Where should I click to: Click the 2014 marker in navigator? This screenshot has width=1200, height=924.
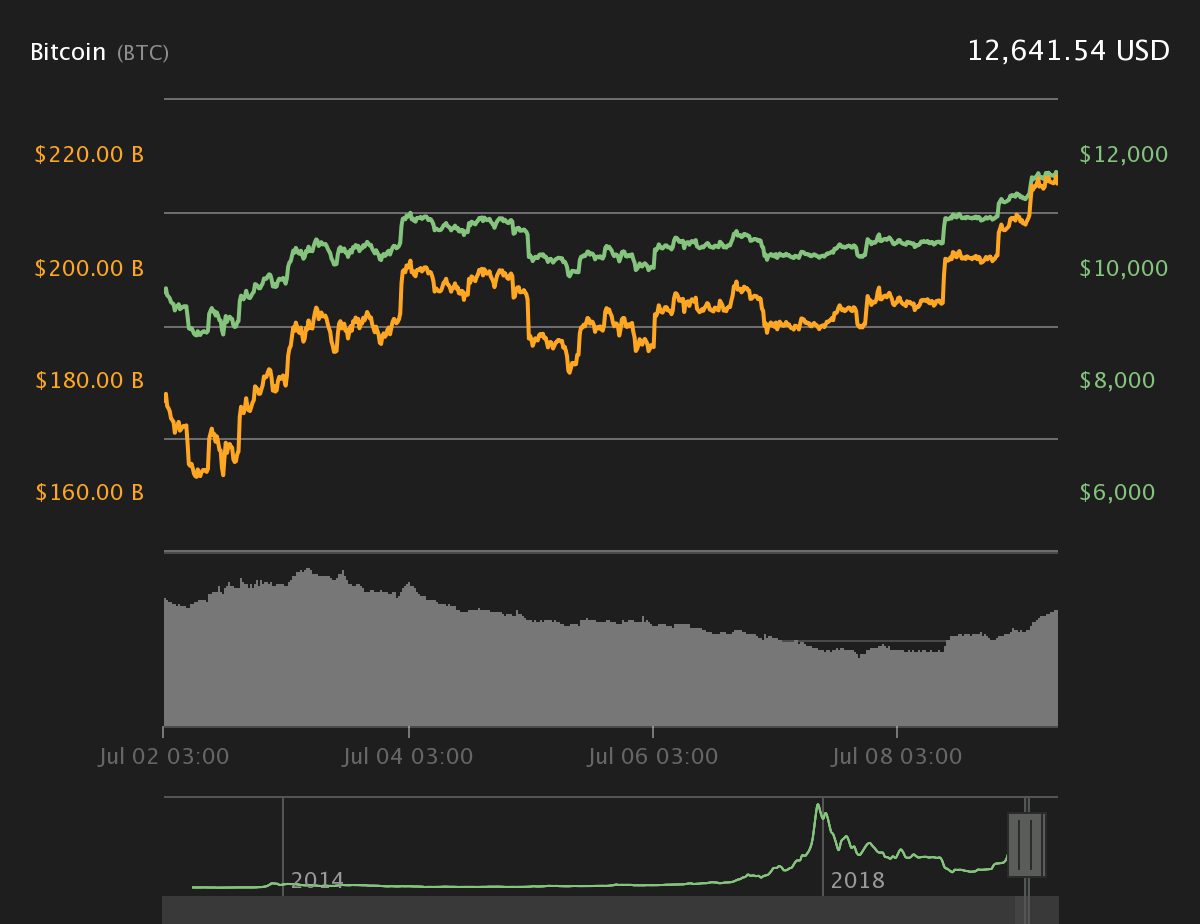[317, 881]
